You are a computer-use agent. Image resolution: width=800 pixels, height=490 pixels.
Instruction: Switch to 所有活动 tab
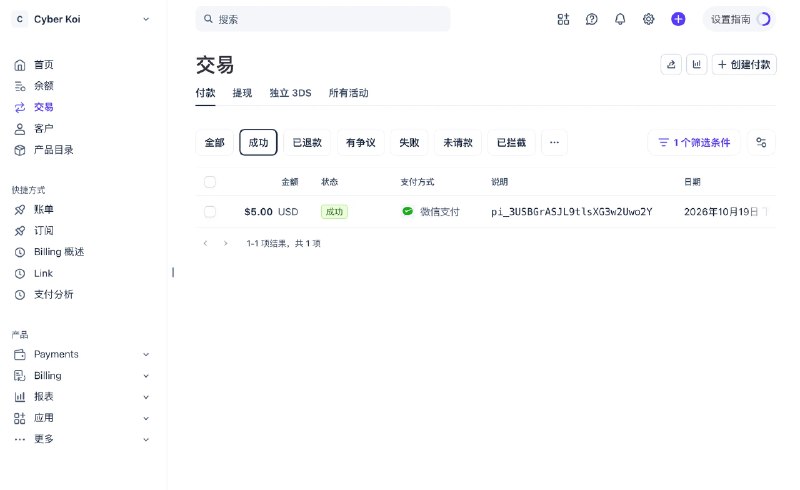[348, 93]
